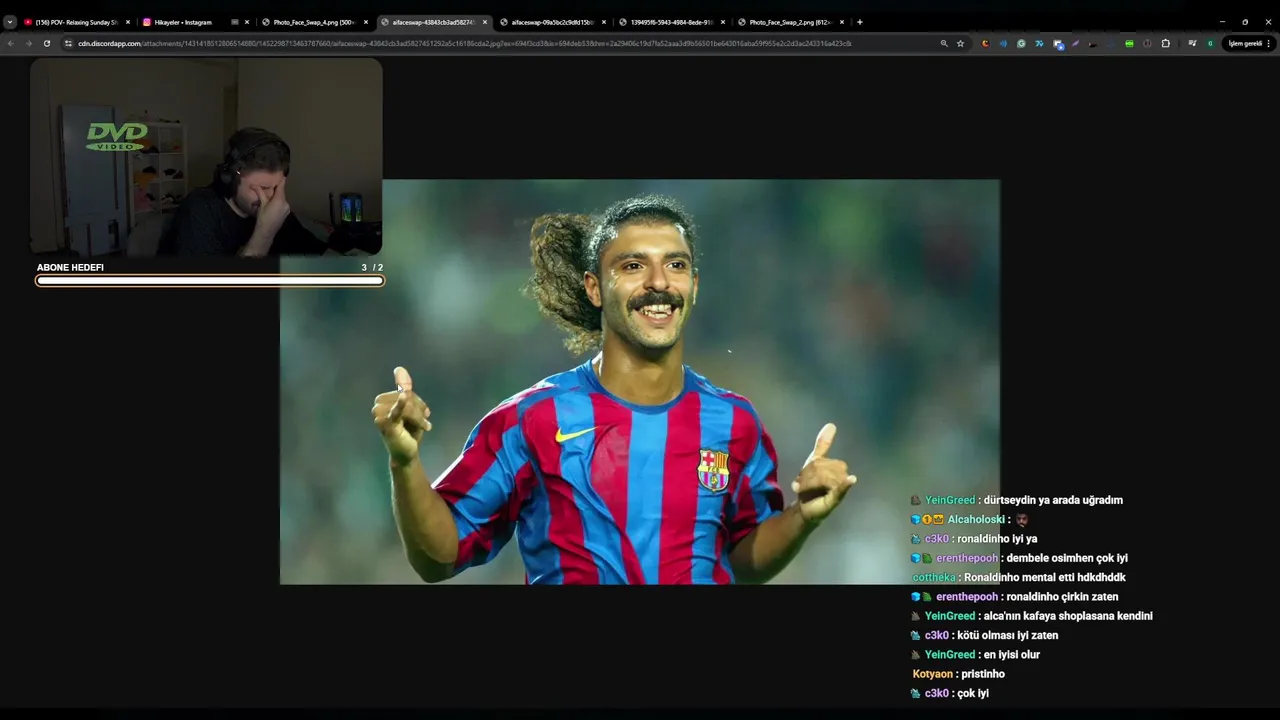Close the aifaceswap-43843 tab
The image size is (1280, 720).
tap(485, 22)
